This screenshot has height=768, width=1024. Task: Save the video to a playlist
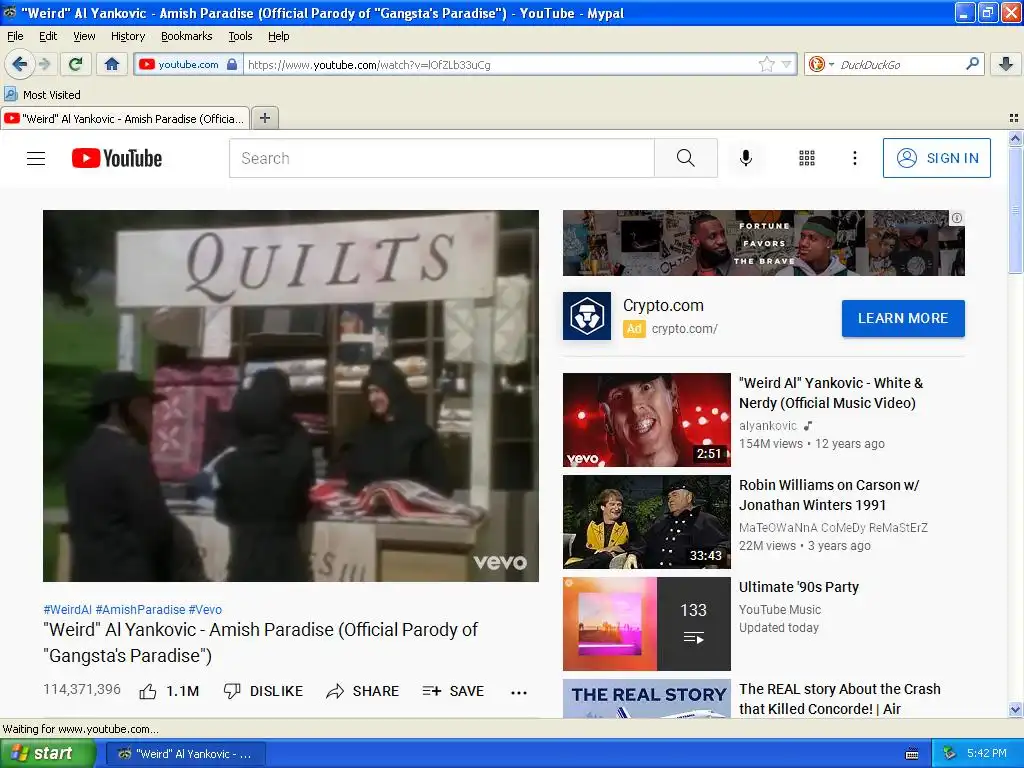(x=453, y=691)
